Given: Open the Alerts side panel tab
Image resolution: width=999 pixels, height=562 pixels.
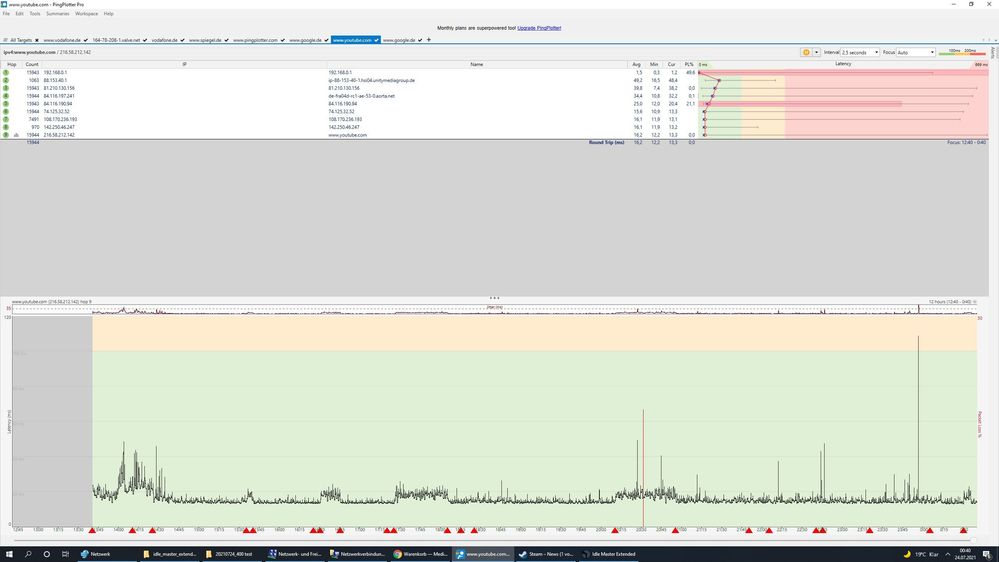Looking at the screenshot, I should (x=993, y=53).
